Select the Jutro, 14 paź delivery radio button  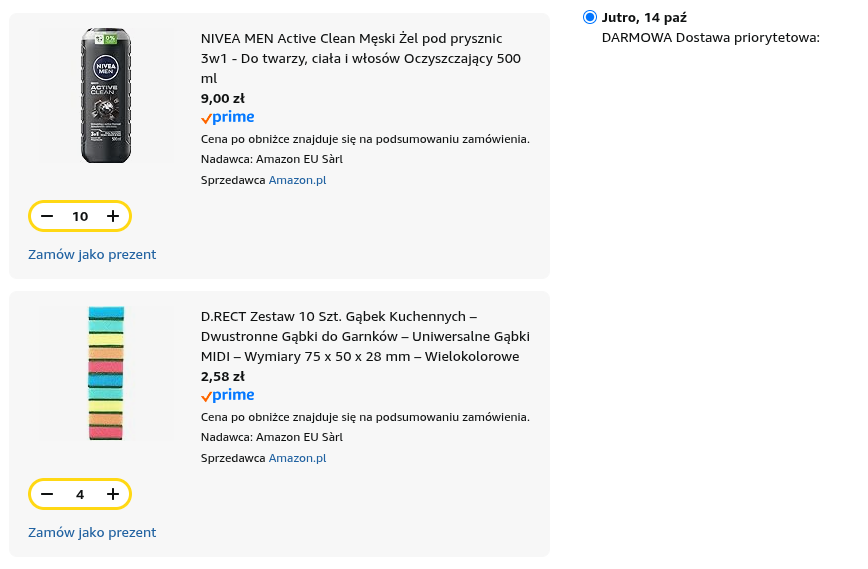[x=590, y=17]
